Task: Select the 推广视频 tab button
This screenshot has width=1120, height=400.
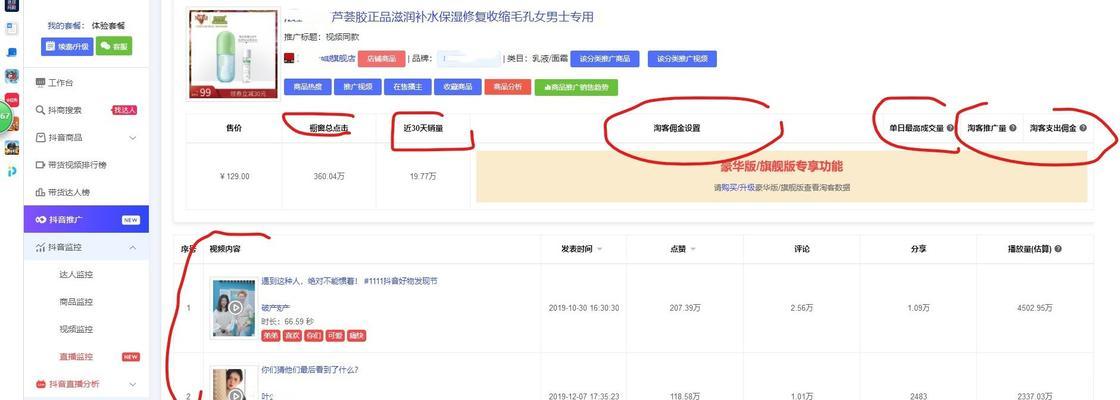Action: [x=357, y=87]
